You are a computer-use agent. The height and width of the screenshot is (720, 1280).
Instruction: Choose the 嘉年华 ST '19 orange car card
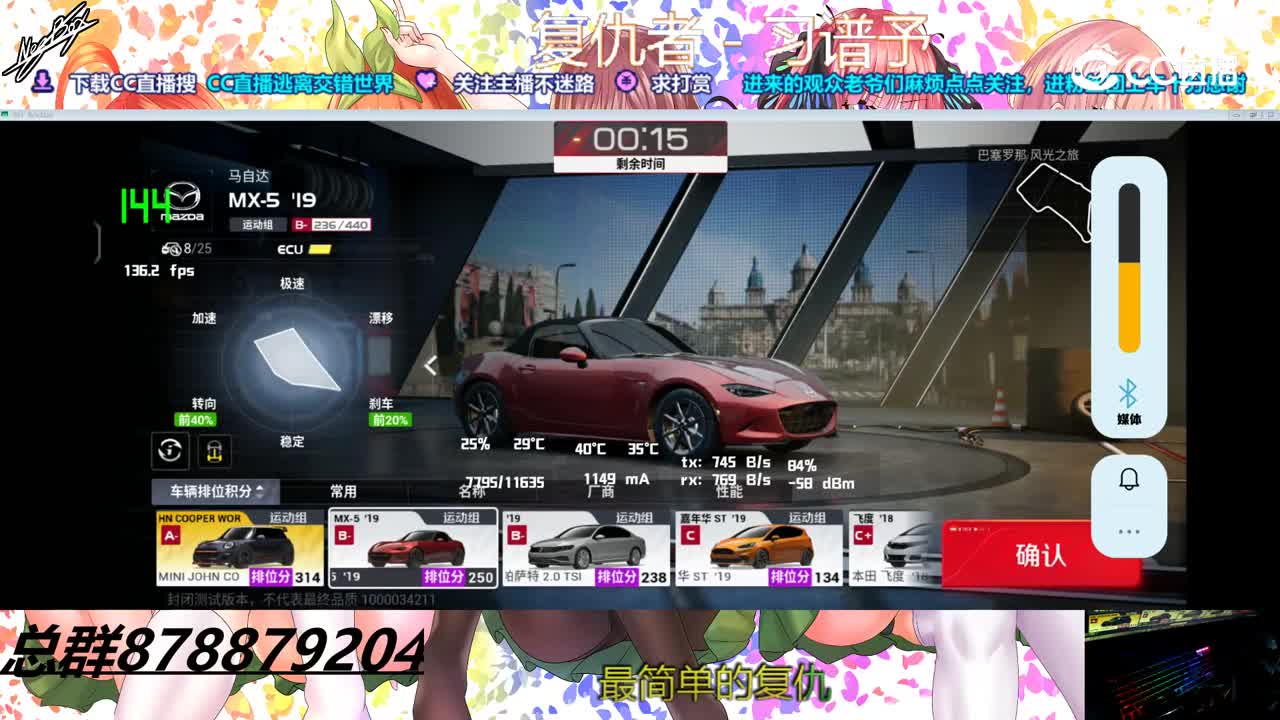pyautogui.click(x=759, y=548)
